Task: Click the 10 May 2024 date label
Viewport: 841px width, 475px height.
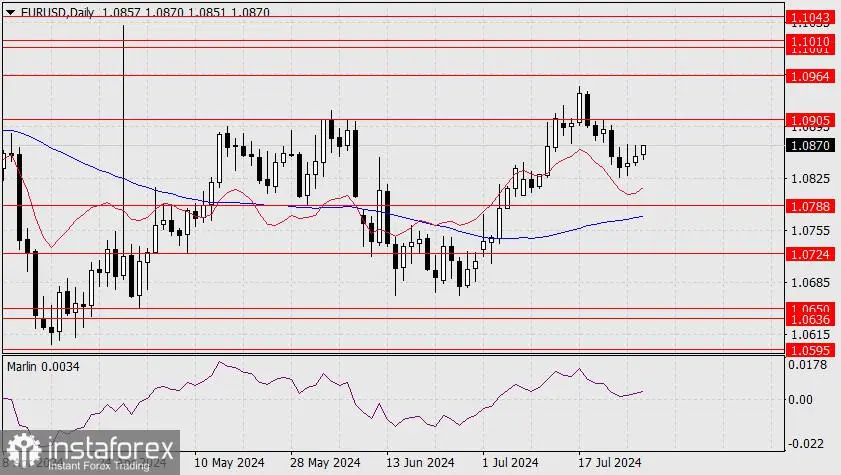Action: pos(229,462)
